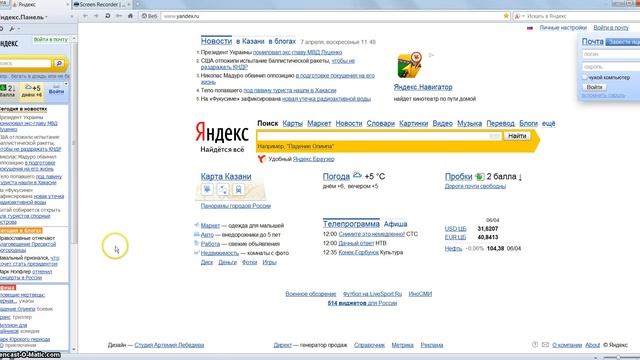
Task: Open the Yandex Navigator app icon
Action: [410, 65]
